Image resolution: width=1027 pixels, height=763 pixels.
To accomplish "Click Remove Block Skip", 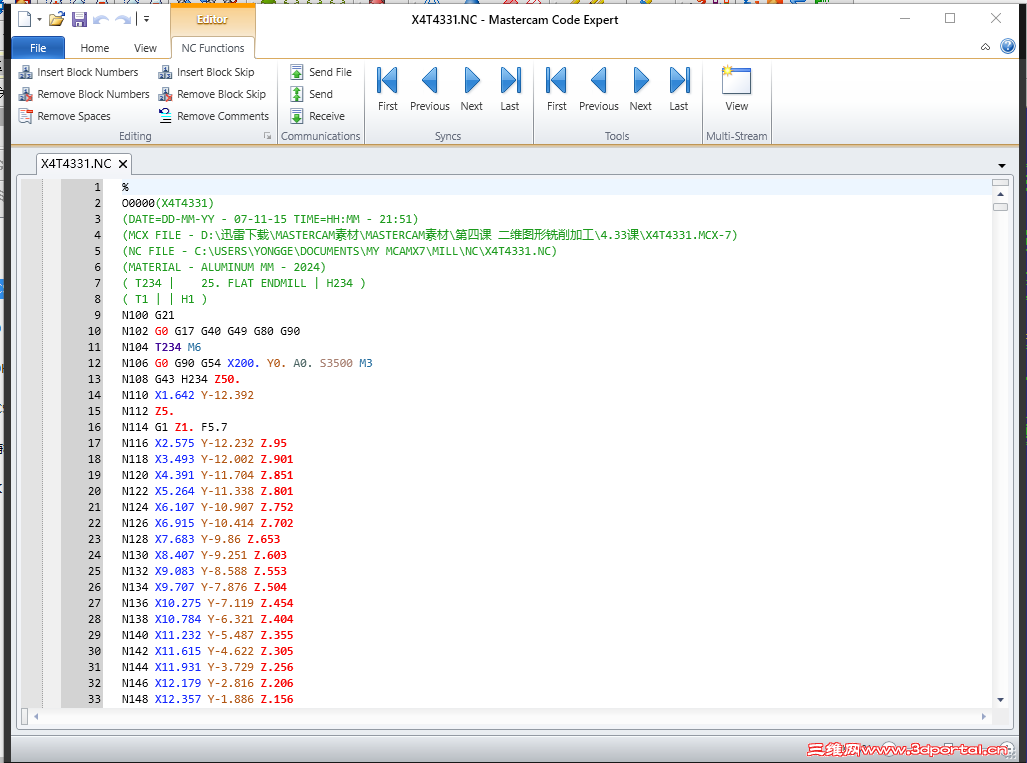I will tap(212, 94).
